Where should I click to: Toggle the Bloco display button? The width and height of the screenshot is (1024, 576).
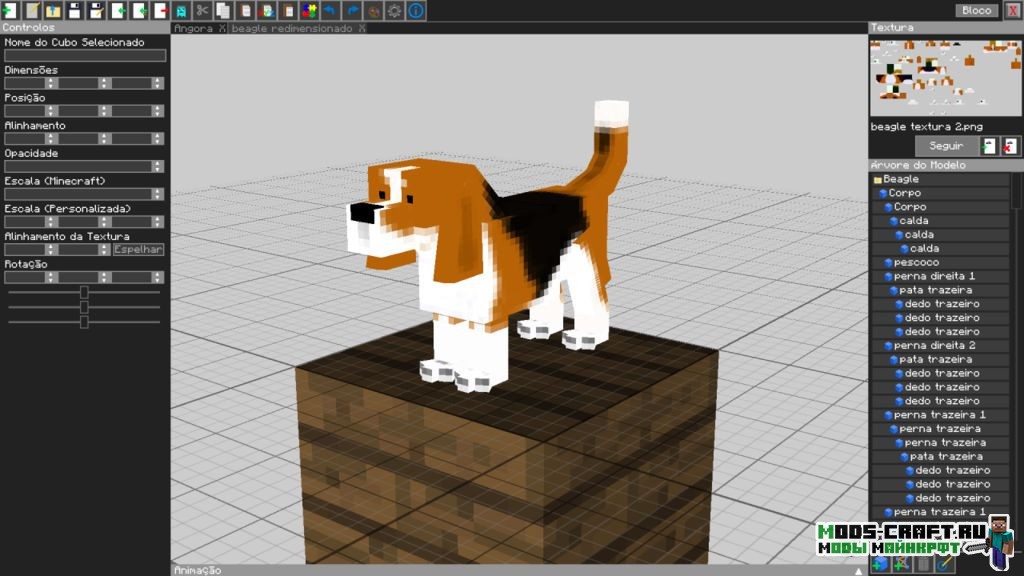[975, 10]
